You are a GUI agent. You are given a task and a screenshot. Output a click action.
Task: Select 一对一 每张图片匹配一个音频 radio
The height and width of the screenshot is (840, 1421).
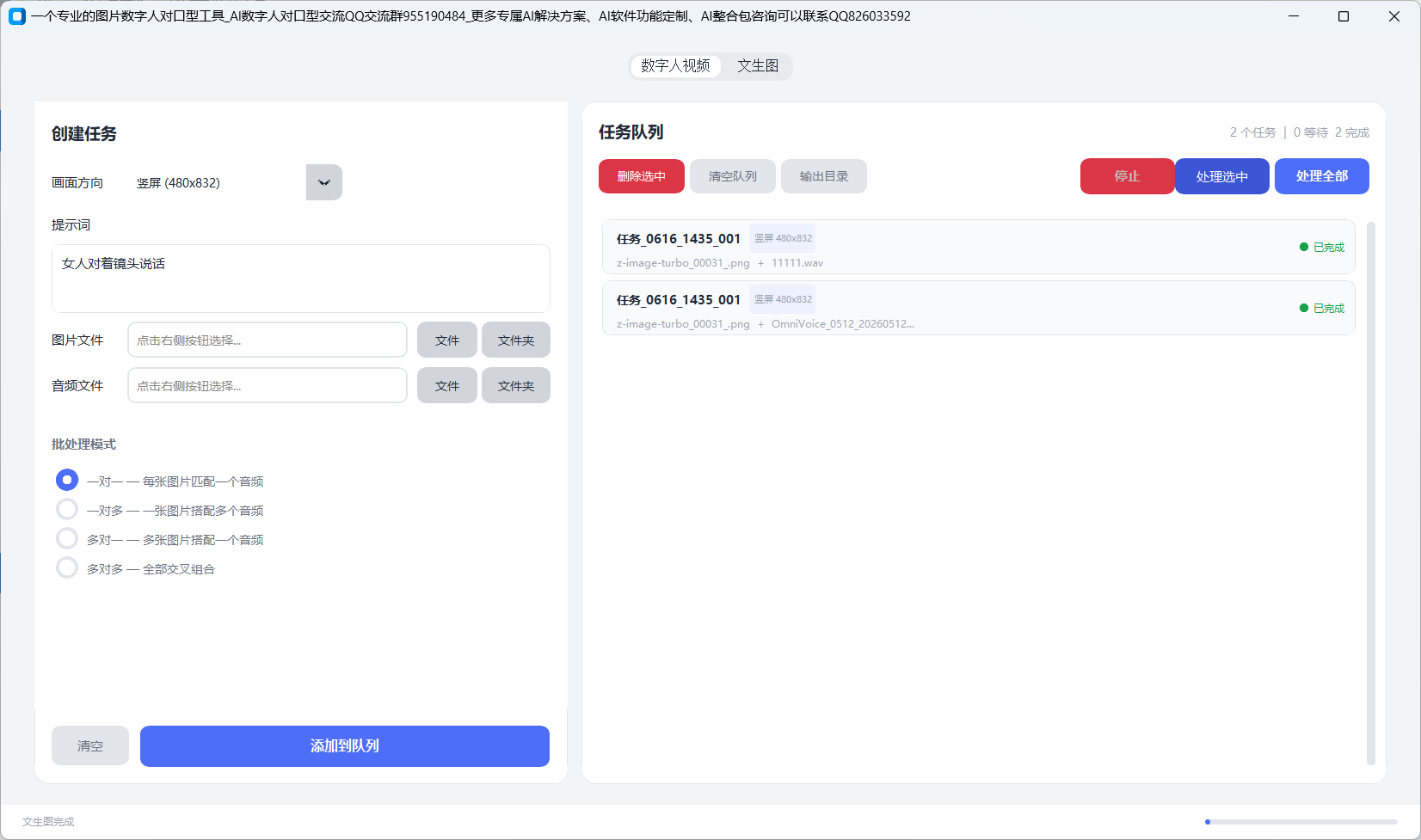point(67,480)
